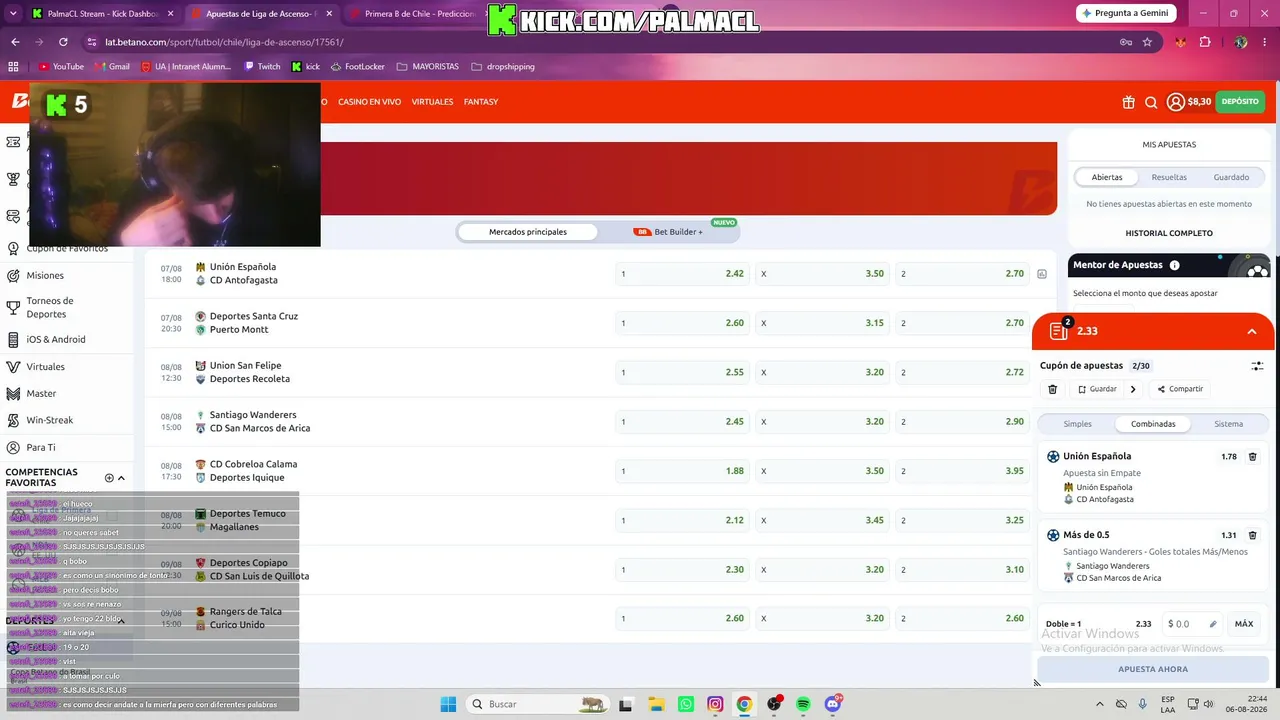Viewport: 1280px width, 720px height.
Task: Click the Windows taskbar search box
Action: click(x=538, y=704)
